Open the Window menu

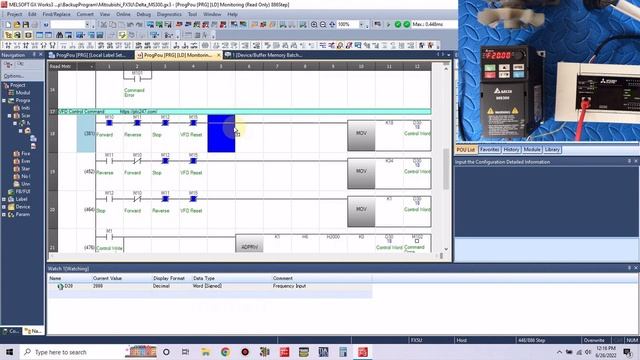(212, 14)
